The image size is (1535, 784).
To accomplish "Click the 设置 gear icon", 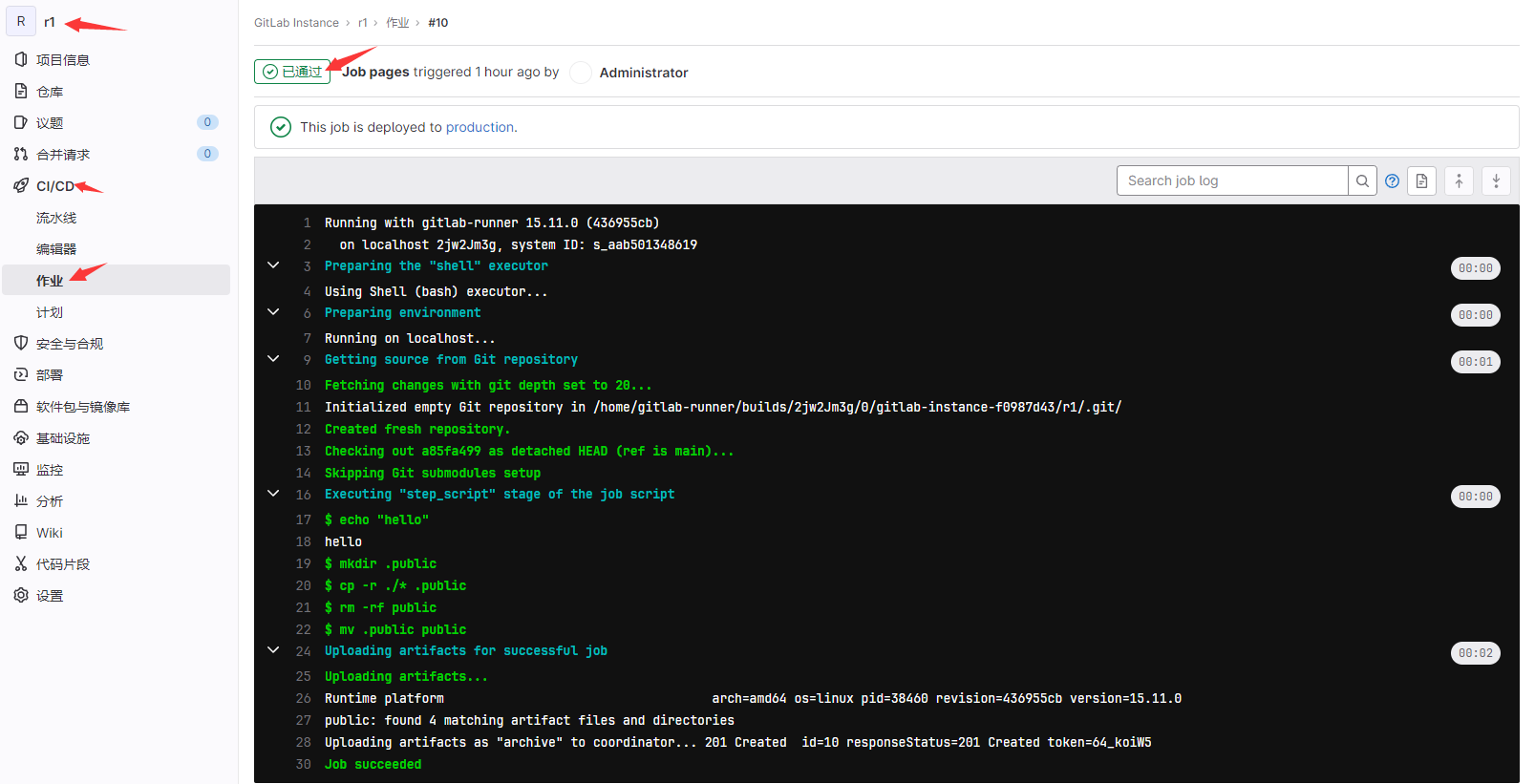I will pyautogui.click(x=21, y=595).
